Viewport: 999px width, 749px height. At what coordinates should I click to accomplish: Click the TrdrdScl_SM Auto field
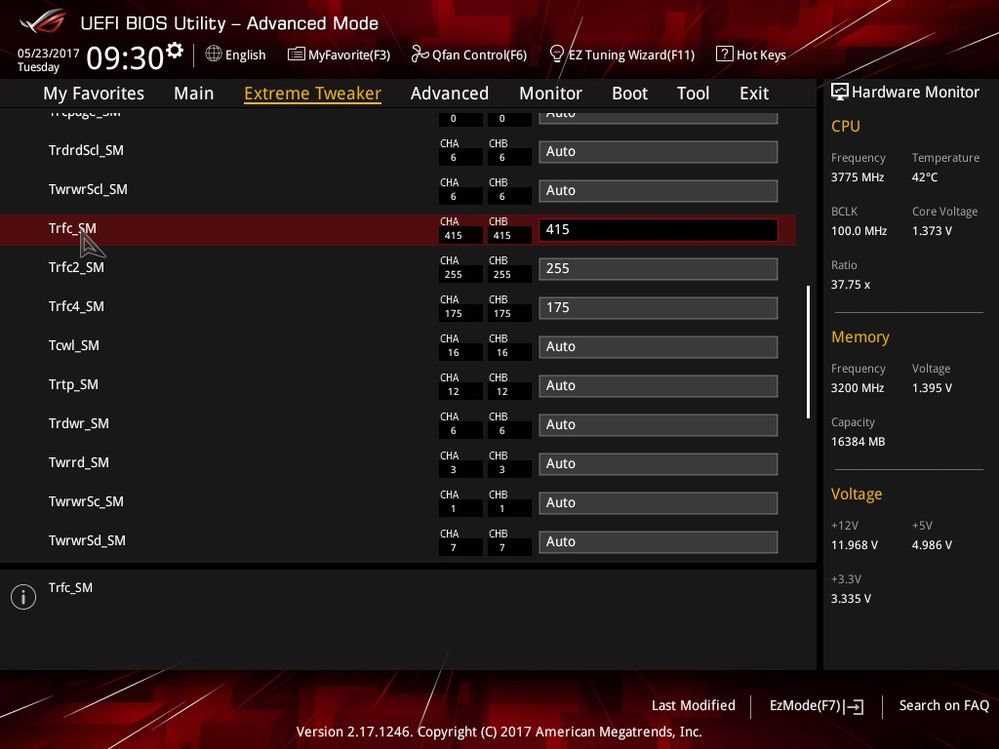(x=658, y=152)
